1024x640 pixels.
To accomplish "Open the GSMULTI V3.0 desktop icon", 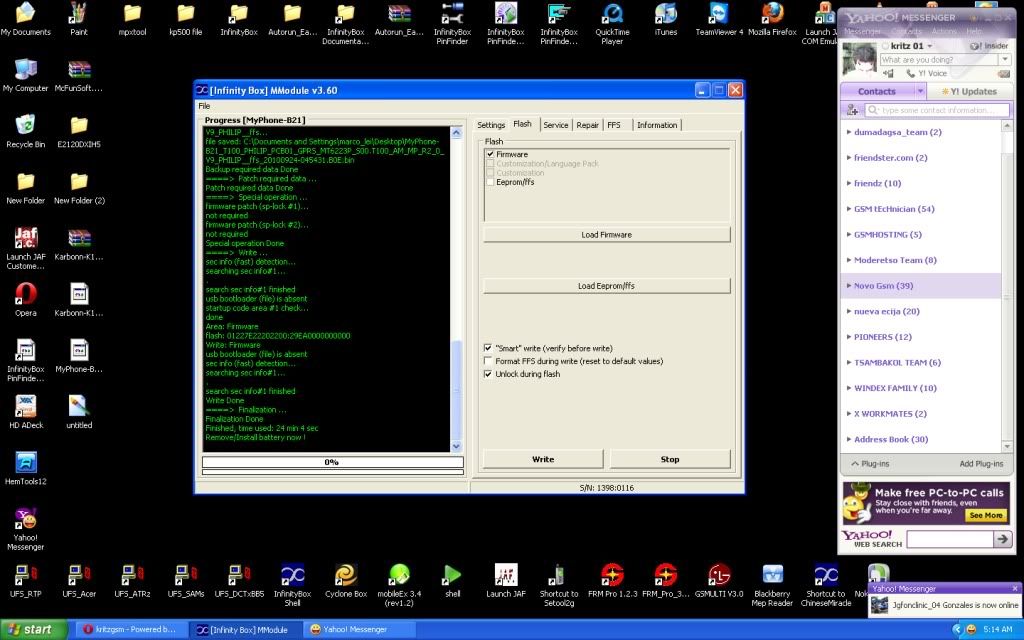I will coord(719,580).
